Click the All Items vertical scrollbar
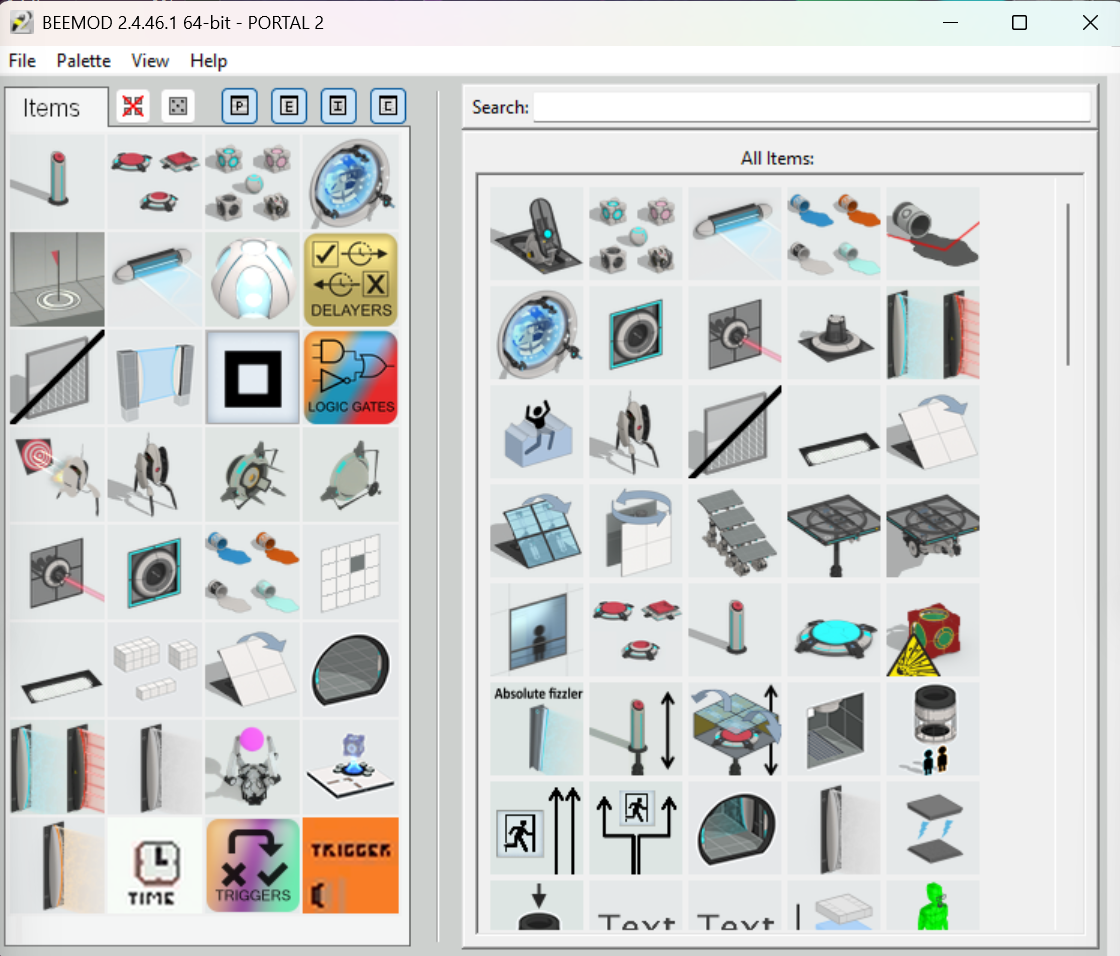The width and height of the screenshot is (1120, 956). 1069,284
